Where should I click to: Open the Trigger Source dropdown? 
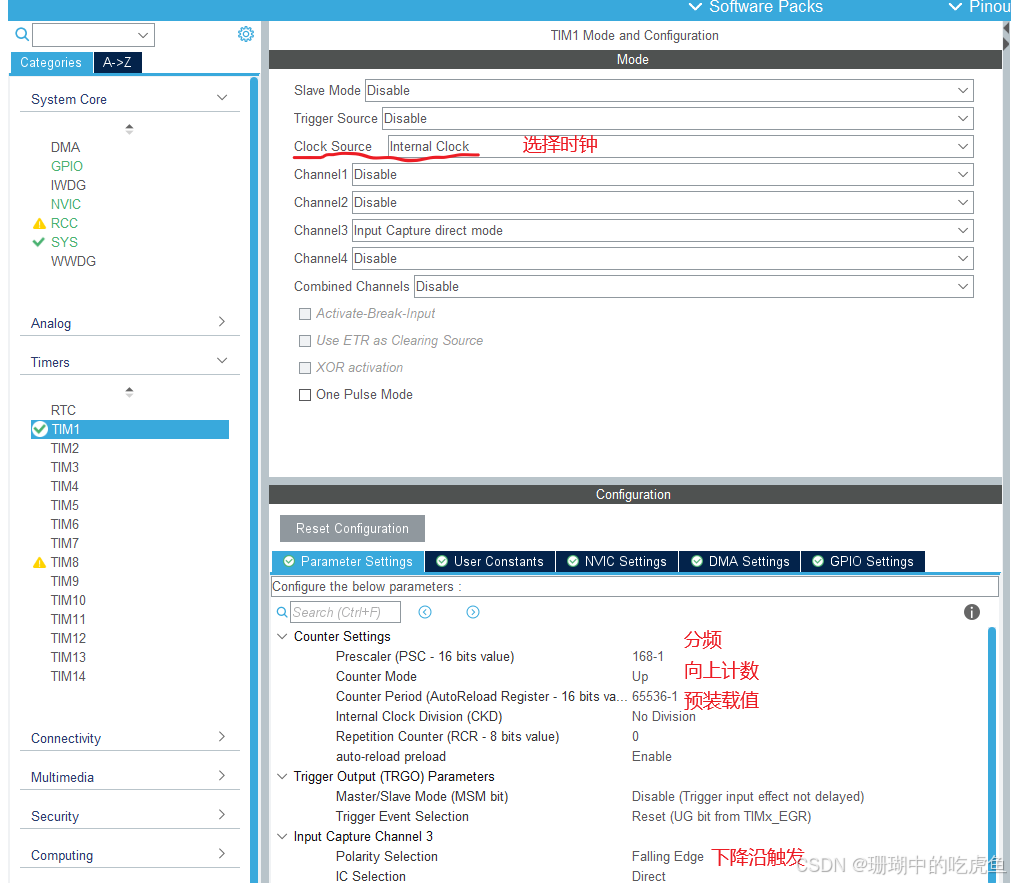pos(678,119)
